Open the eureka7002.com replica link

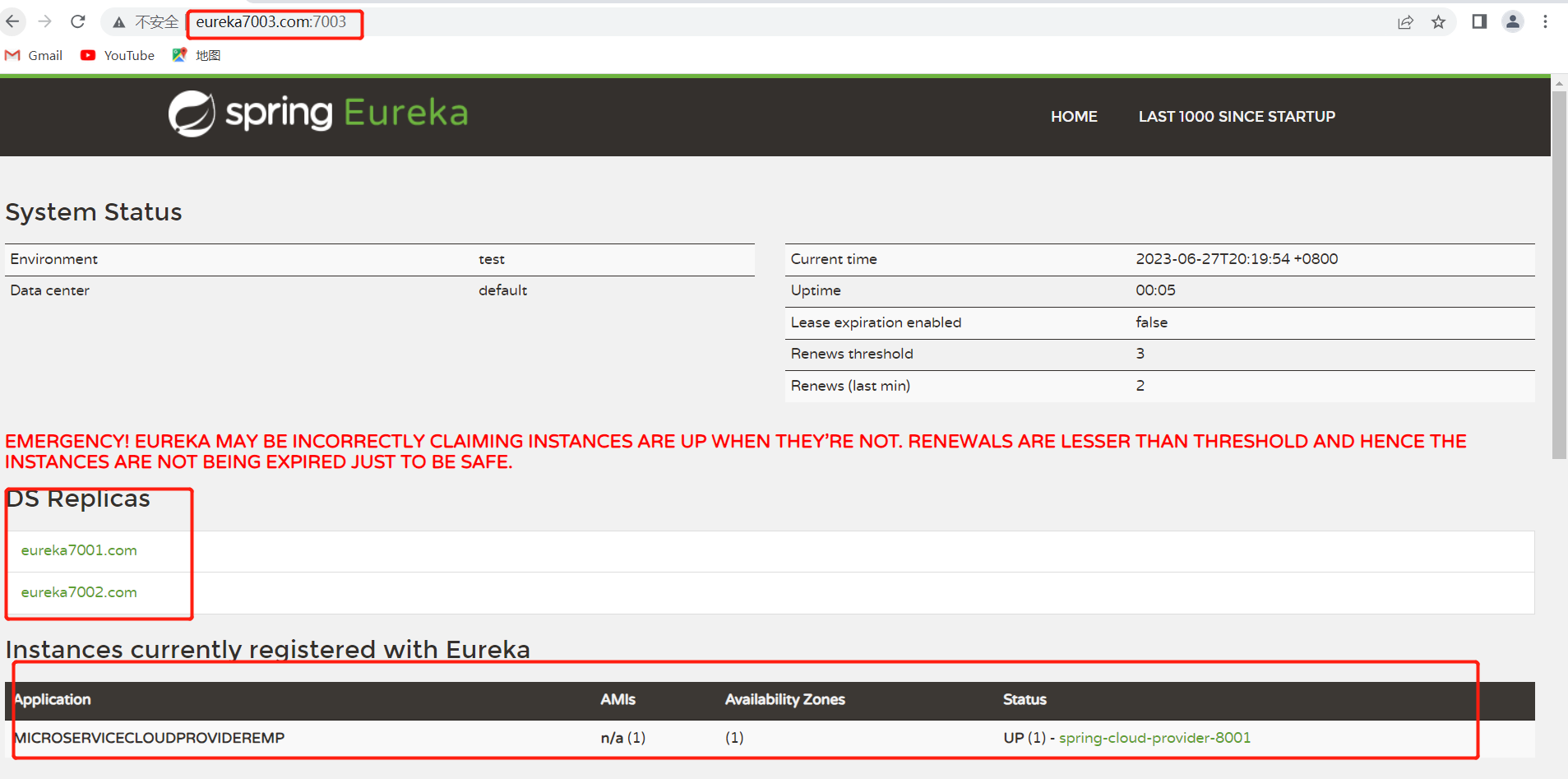tap(79, 592)
